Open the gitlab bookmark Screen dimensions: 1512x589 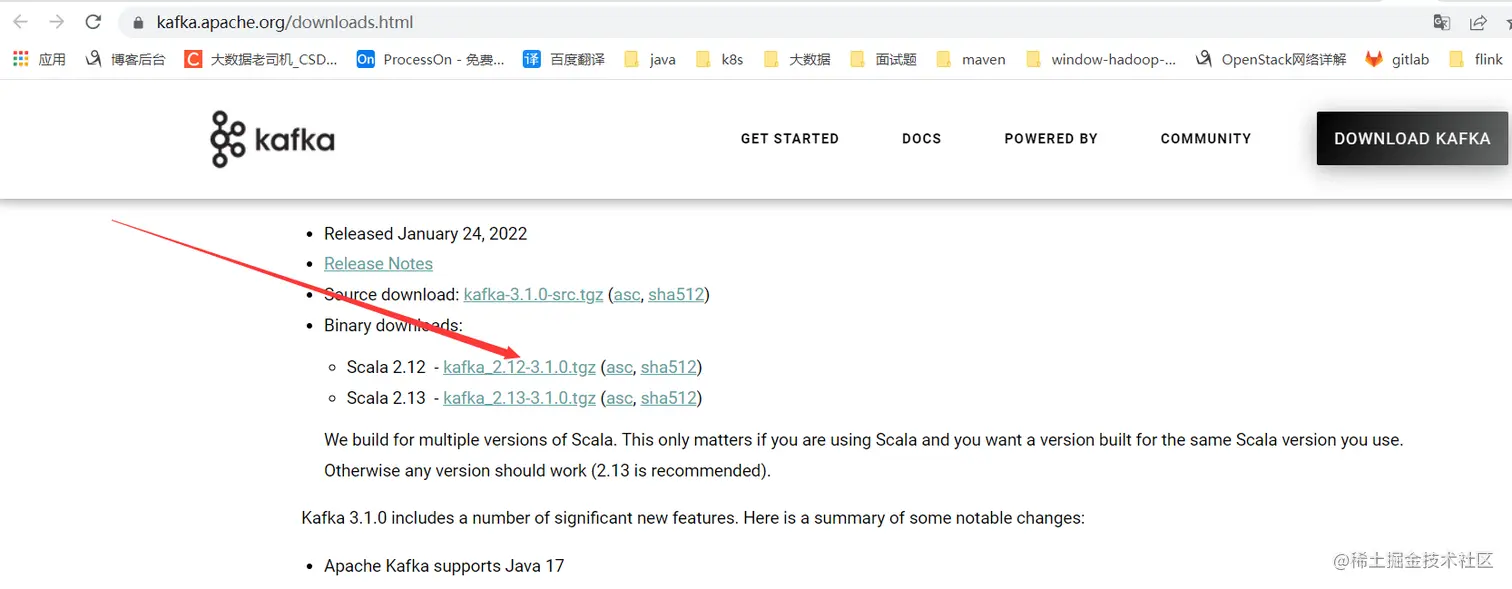coord(1397,59)
